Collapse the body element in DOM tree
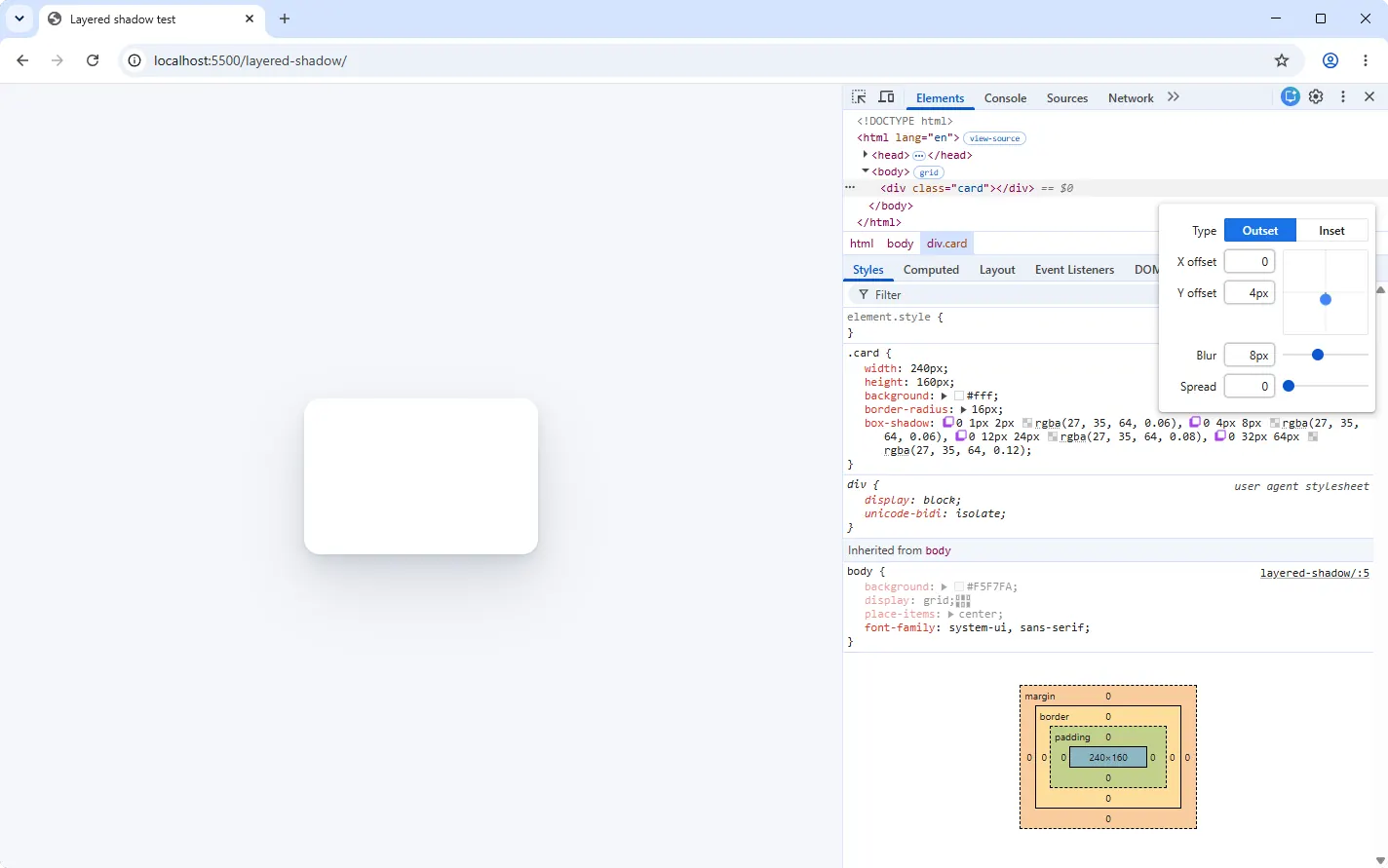The height and width of the screenshot is (868, 1388). tap(865, 171)
